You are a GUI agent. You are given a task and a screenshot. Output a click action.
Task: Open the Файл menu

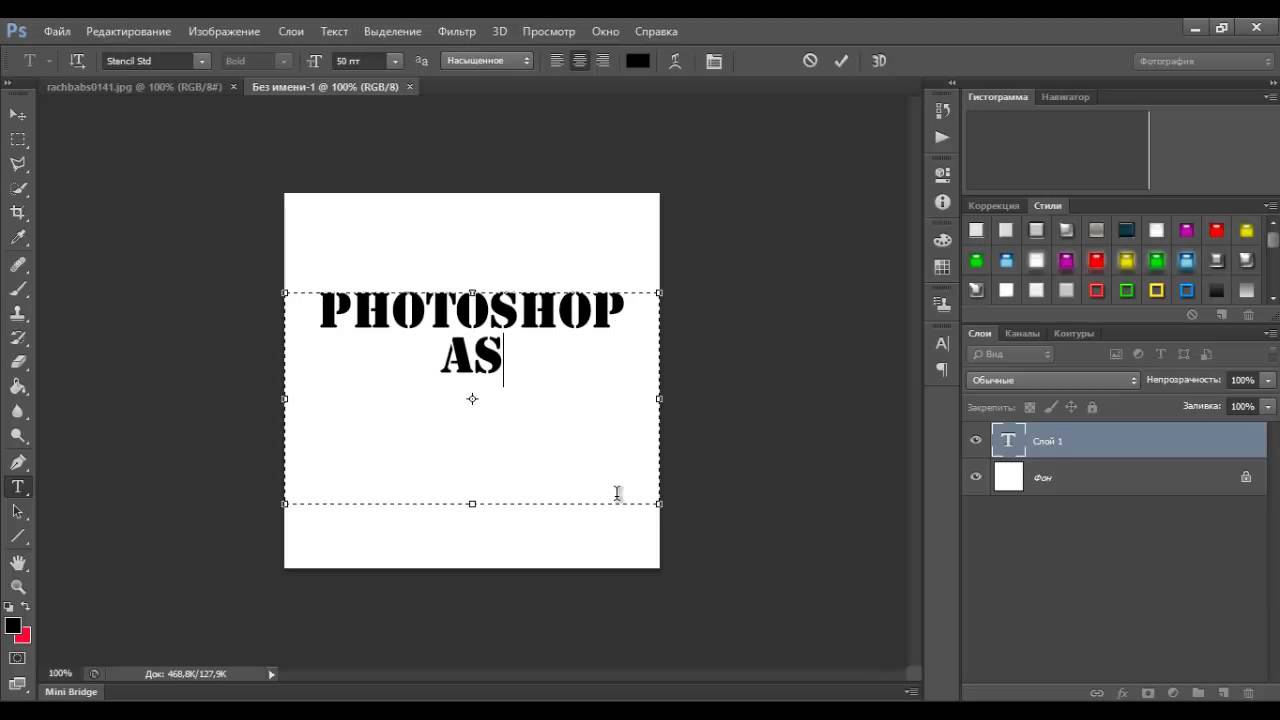pyautogui.click(x=57, y=32)
